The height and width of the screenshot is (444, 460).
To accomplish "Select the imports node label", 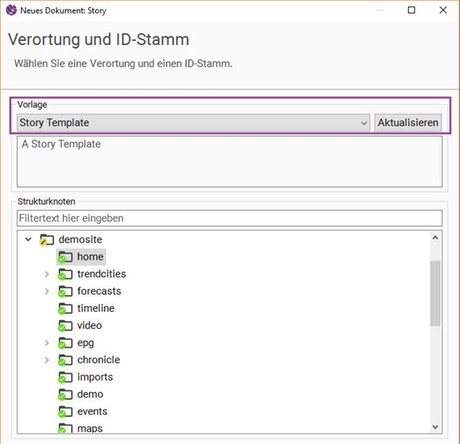I will pyautogui.click(x=95, y=377).
